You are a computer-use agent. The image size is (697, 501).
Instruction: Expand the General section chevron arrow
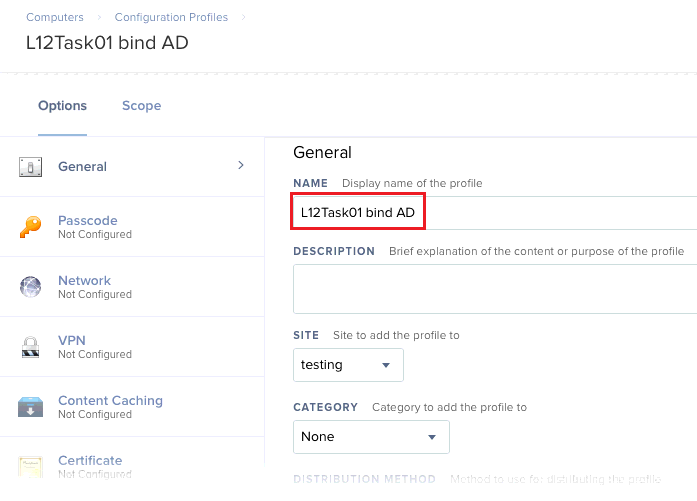click(241, 165)
